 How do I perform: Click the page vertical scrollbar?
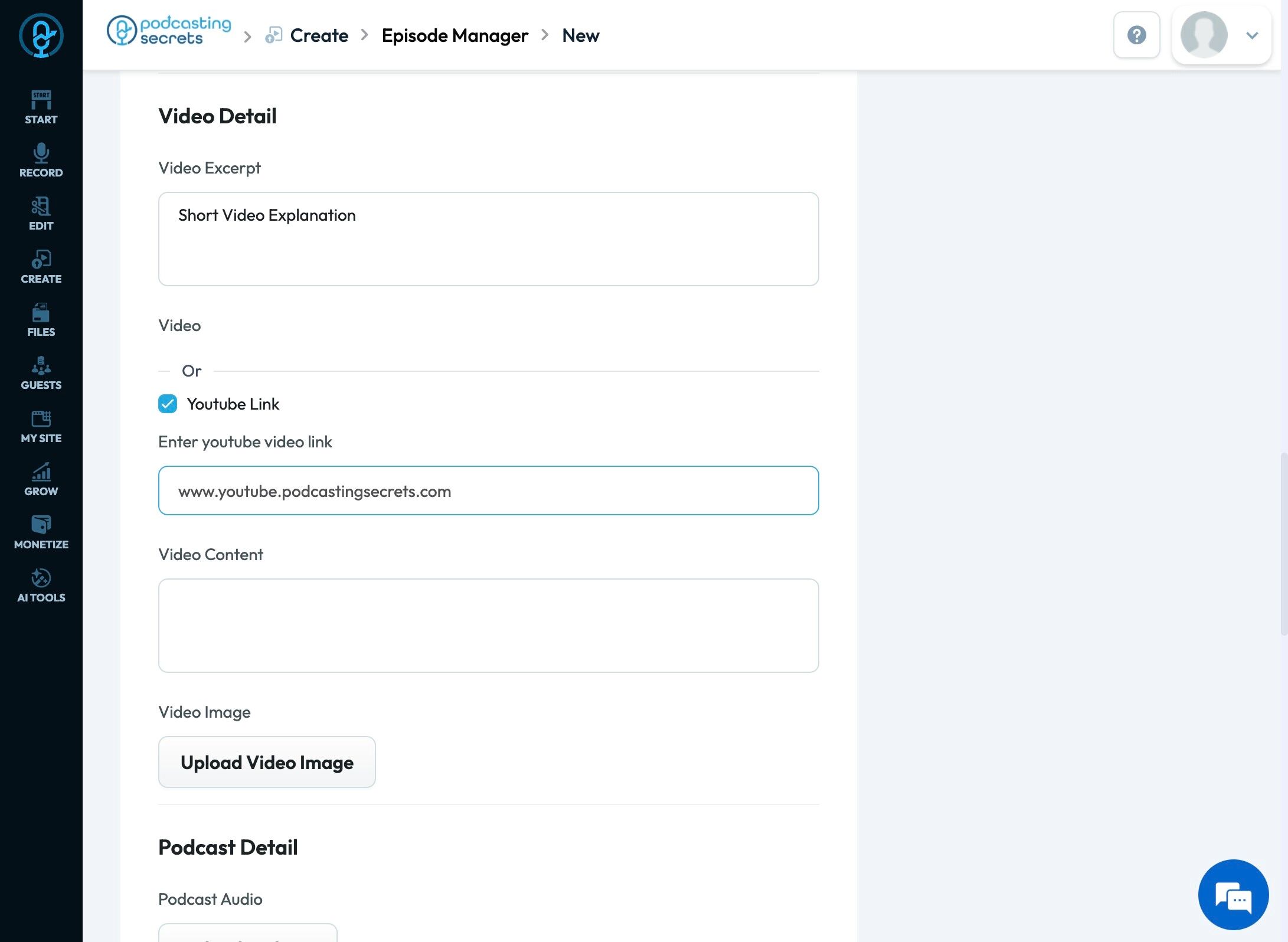click(1283, 543)
